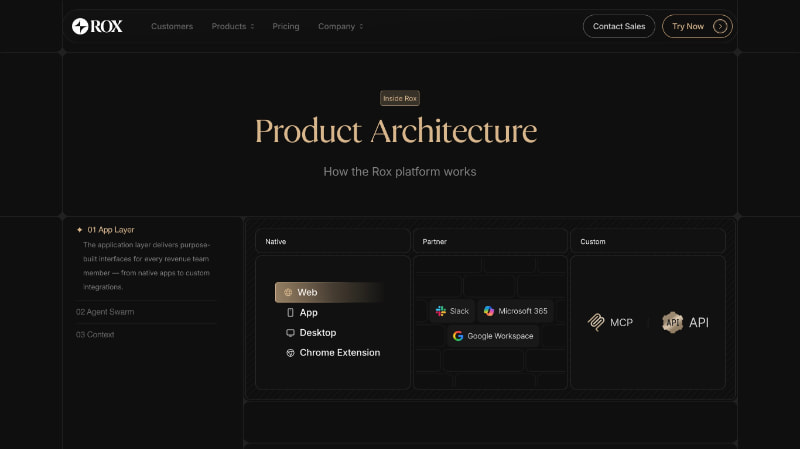Click the App Layer description paragraph
800x449 pixels.
pyautogui.click(x=146, y=266)
